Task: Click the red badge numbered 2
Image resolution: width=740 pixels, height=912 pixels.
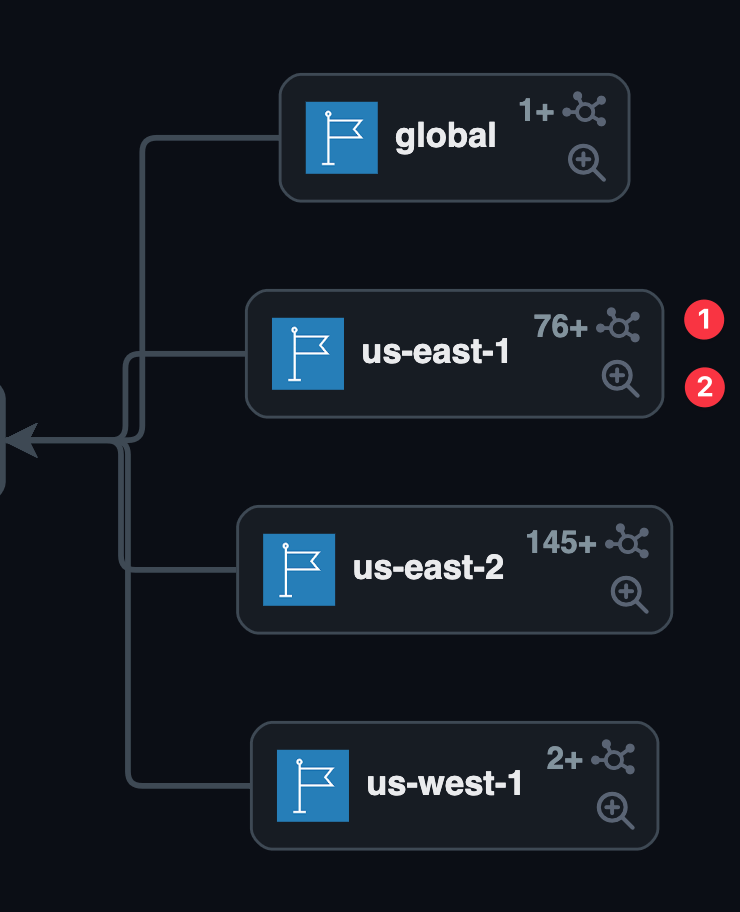Action: (704, 386)
